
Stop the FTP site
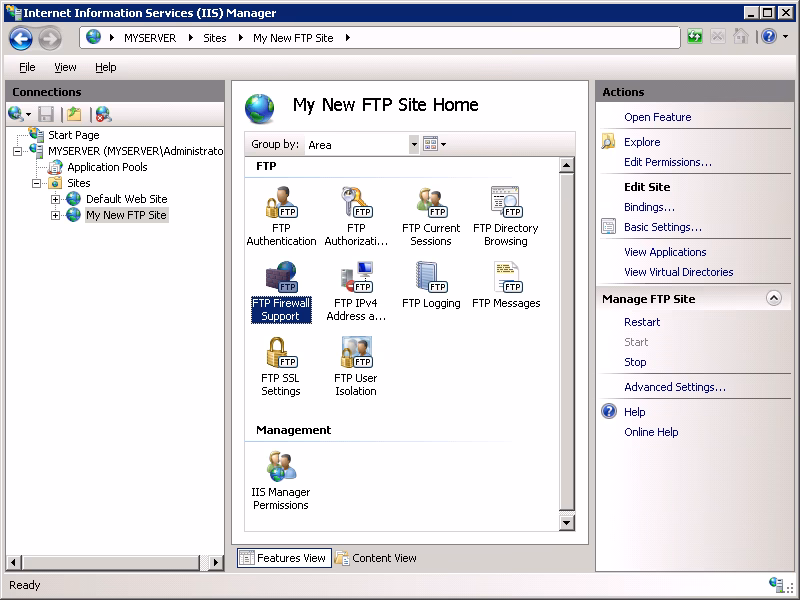click(635, 362)
